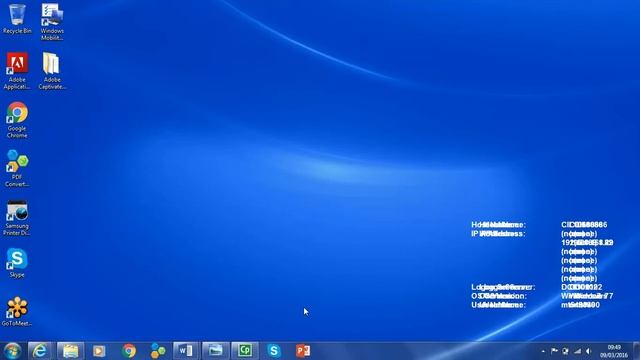The height and width of the screenshot is (360, 640).
Task: Click Show desktop strip beside clock
Action: pyautogui.click(x=636, y=351)
